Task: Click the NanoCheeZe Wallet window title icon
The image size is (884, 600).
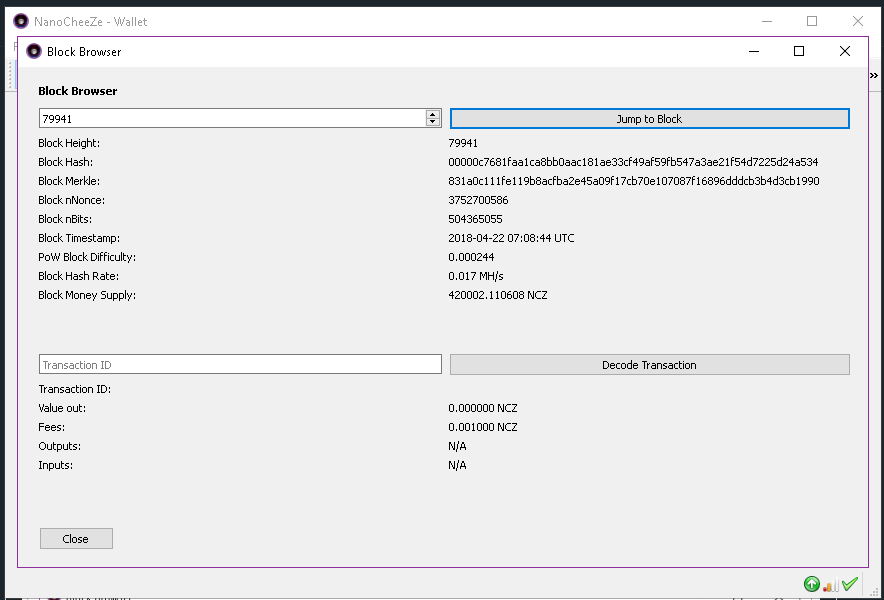Action: tap(21, 21)
